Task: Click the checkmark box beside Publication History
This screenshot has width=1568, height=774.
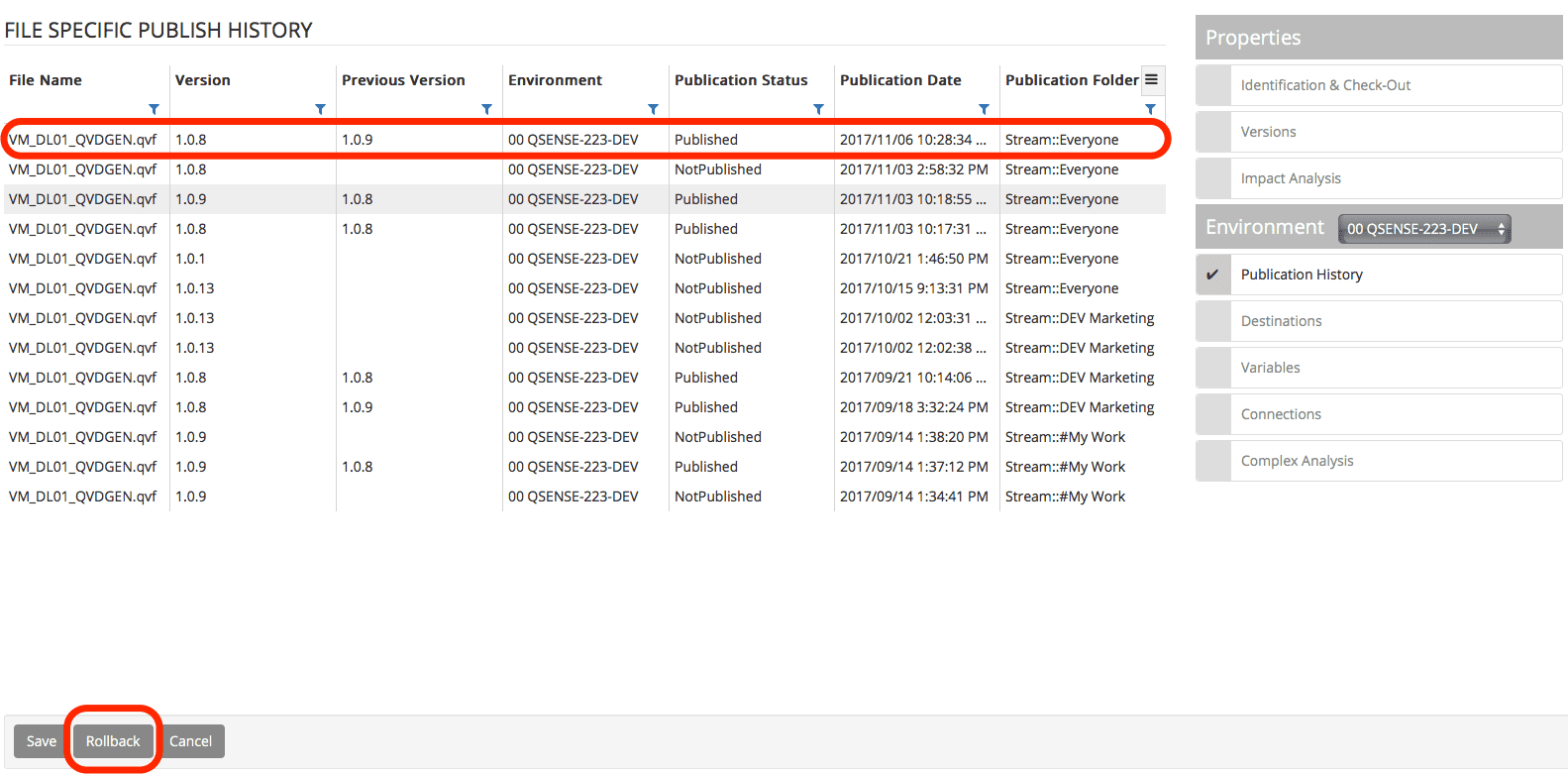Action: point(1212,275)
